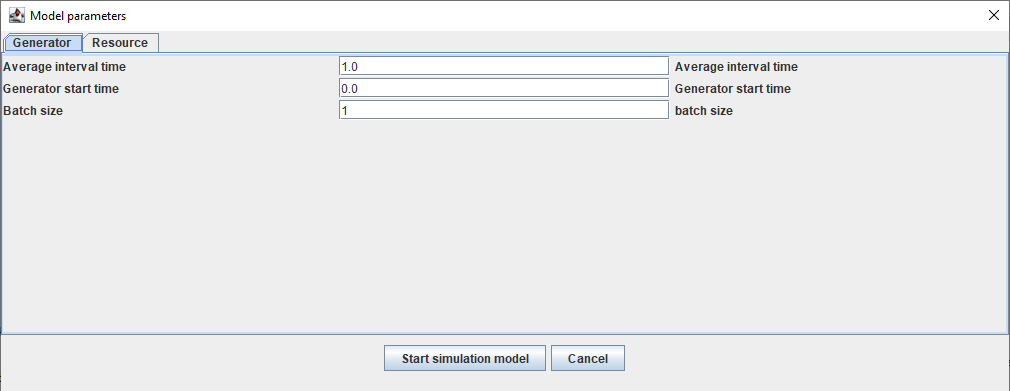The height and width of the screenshot is (391, 1010).
Task: Focus the Generator start time field
Action: click(x=504, y=88)
